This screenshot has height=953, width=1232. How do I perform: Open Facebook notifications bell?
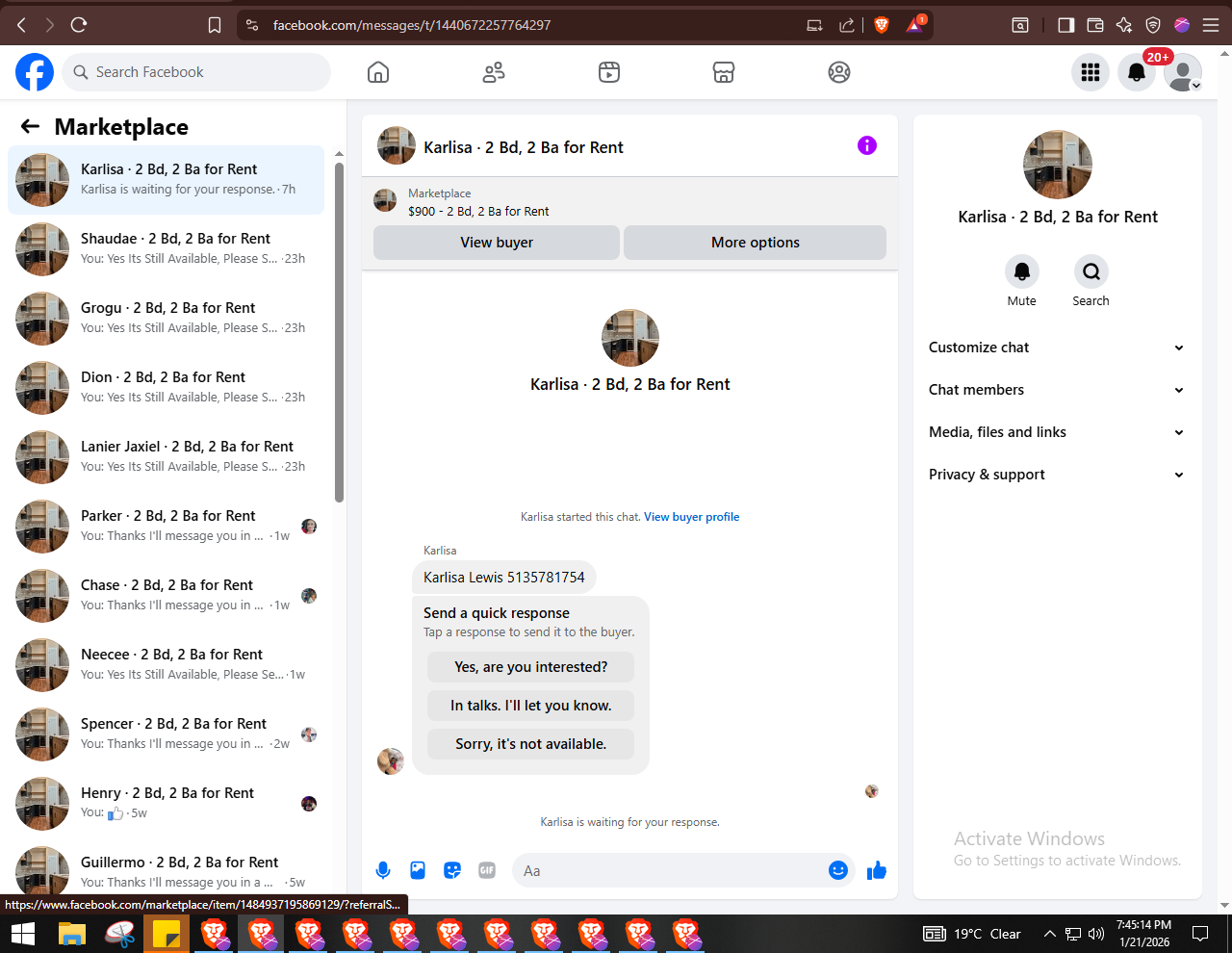coord(1137,72)
